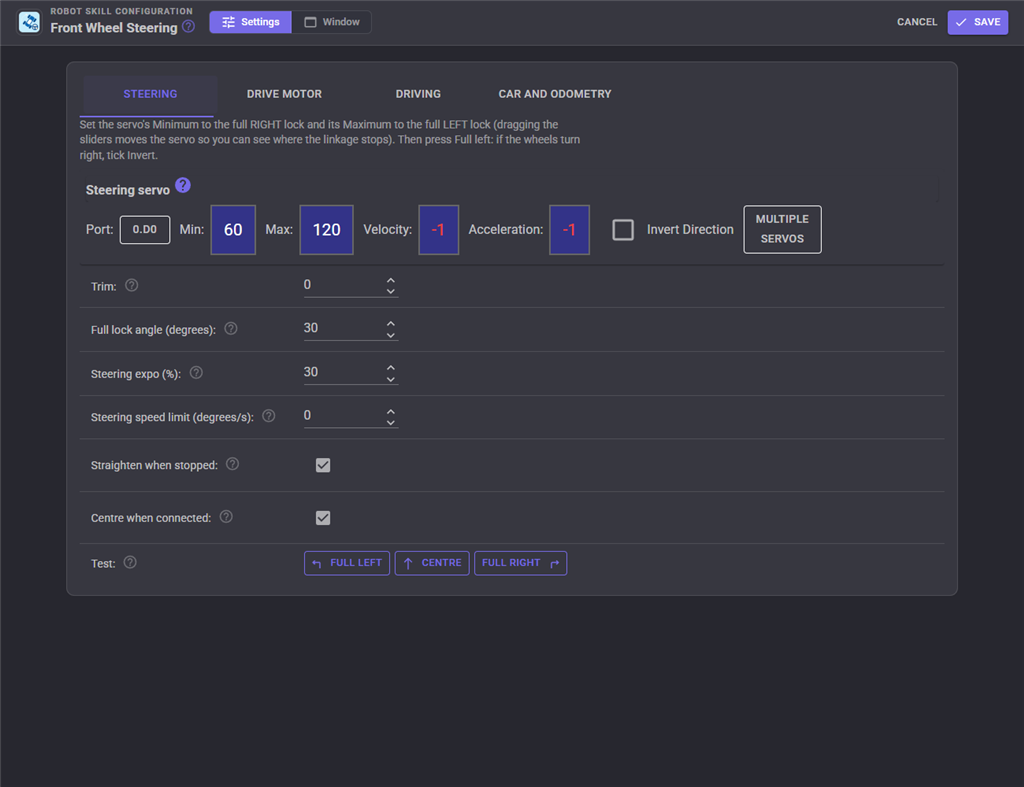
Task: Show help for Straighten when stopped
Action: coord(232,464)
